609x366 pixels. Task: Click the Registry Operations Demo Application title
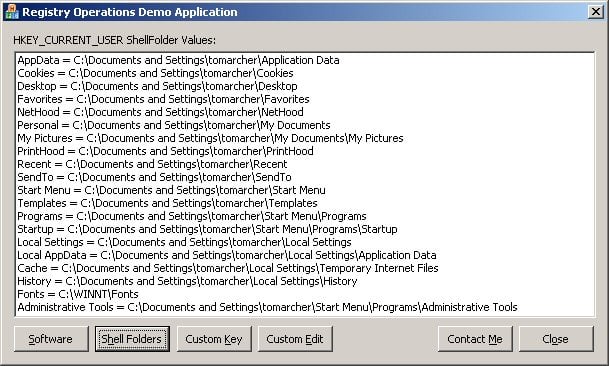click(x=130, y=12)
